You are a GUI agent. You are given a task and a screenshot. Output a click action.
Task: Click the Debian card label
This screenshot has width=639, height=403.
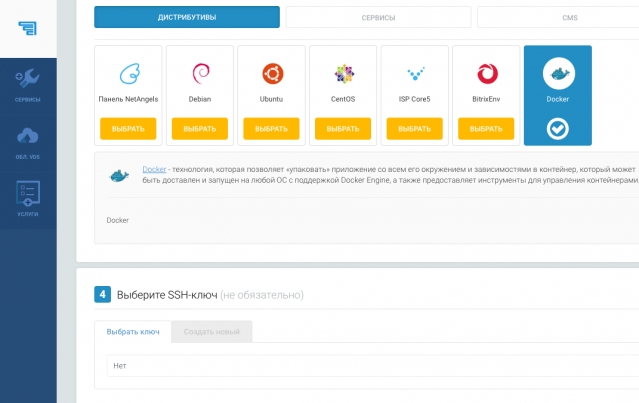point(200,99)
